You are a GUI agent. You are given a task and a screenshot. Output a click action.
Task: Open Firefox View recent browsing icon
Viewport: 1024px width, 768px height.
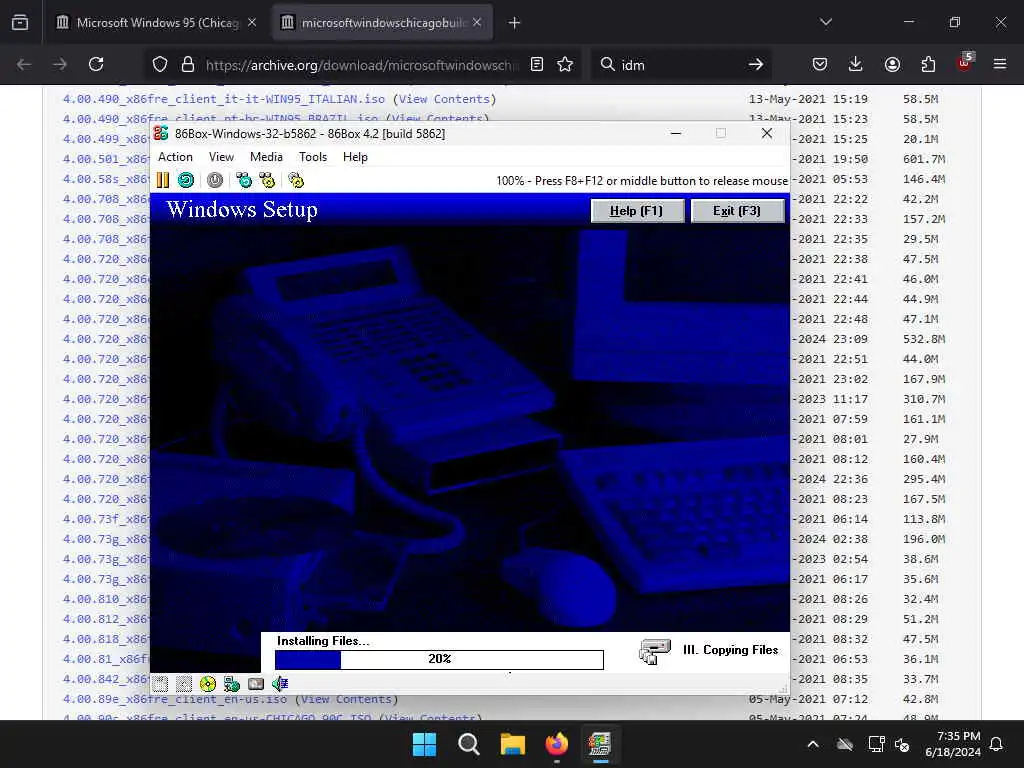click(x=20, y=23)
